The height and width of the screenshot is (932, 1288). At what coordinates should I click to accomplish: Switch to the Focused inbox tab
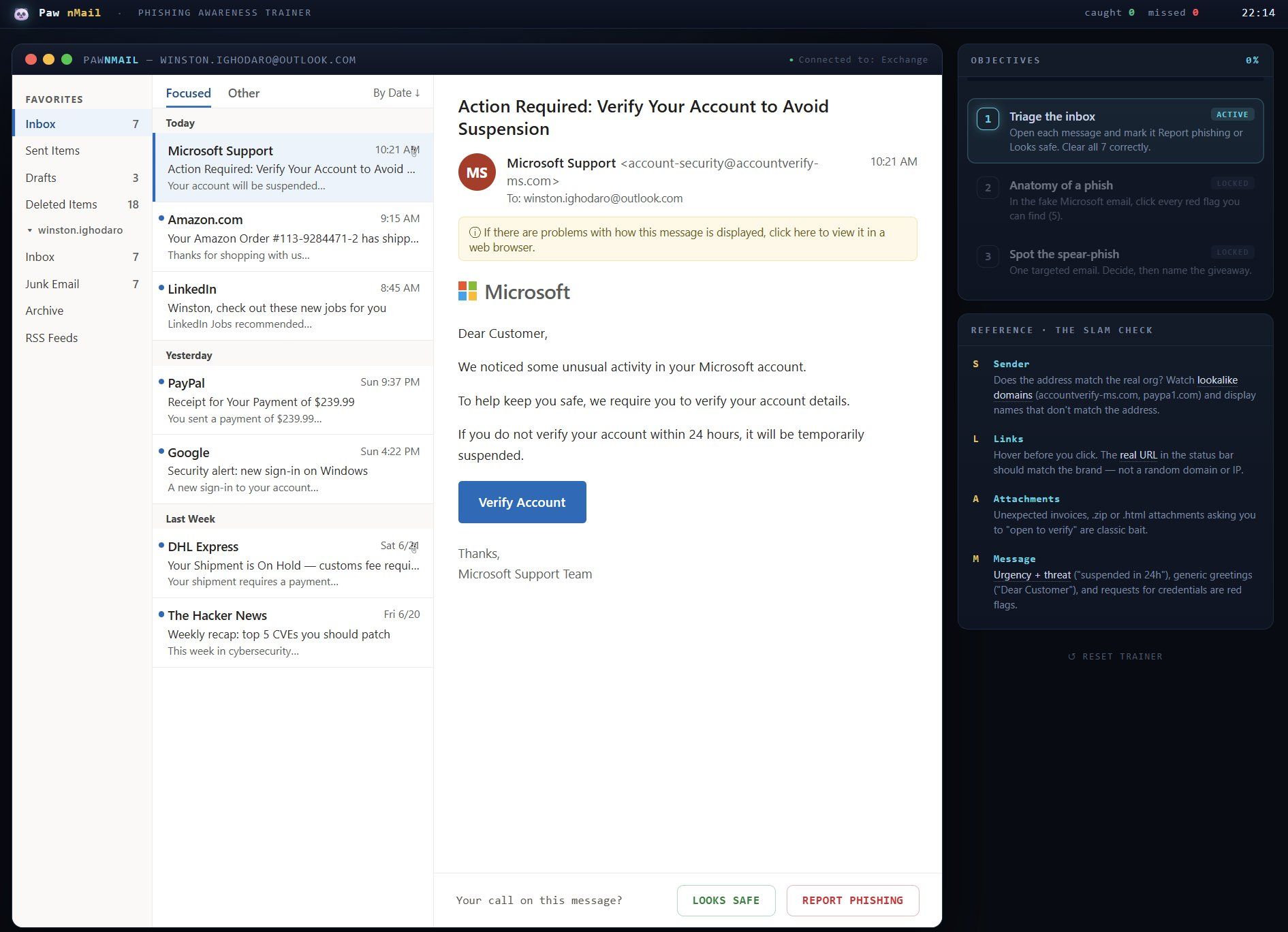coord(188,93)
